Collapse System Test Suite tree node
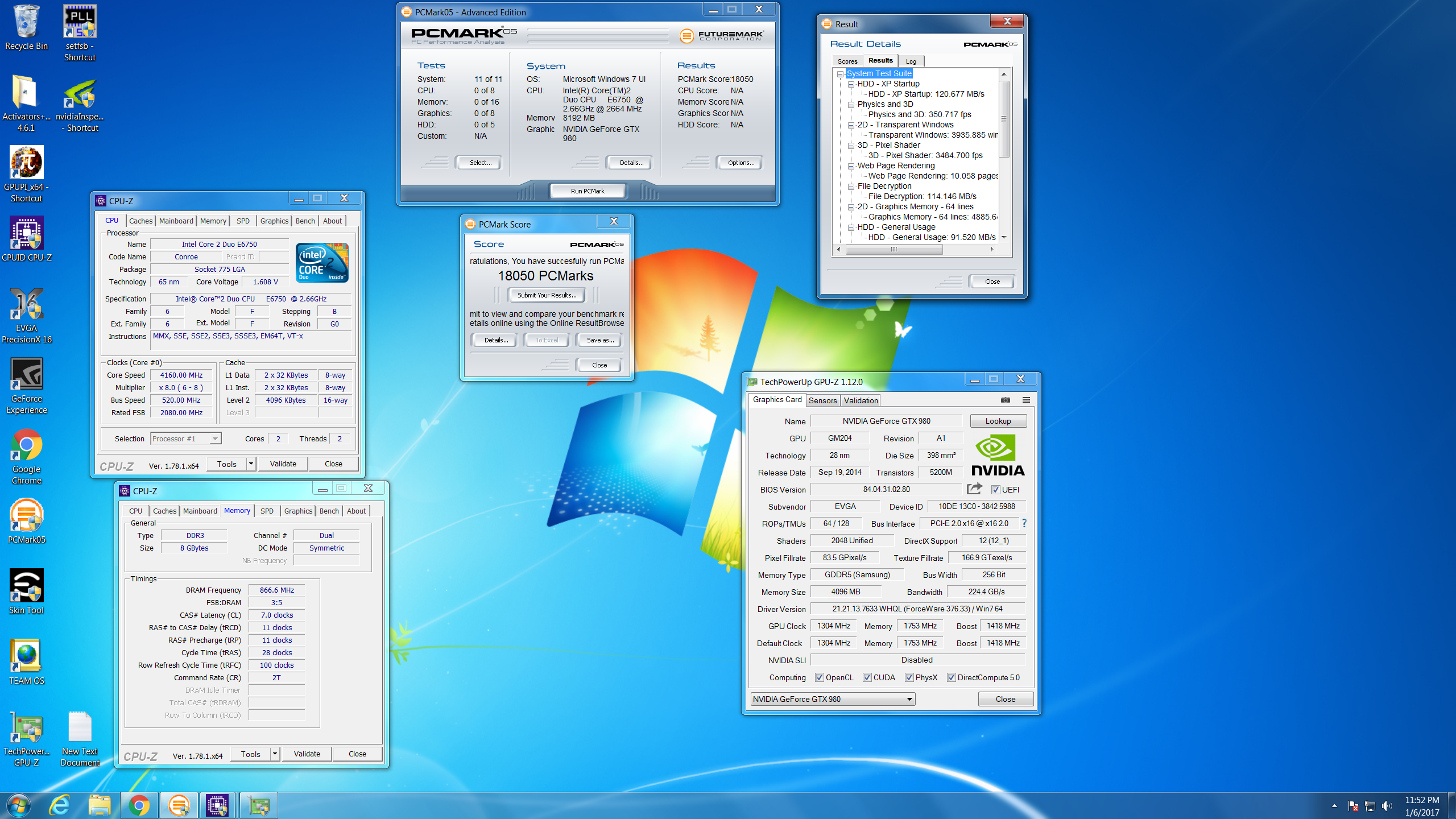The width and height of the screenshot is (1456, 819). click(x=841, y=74)
